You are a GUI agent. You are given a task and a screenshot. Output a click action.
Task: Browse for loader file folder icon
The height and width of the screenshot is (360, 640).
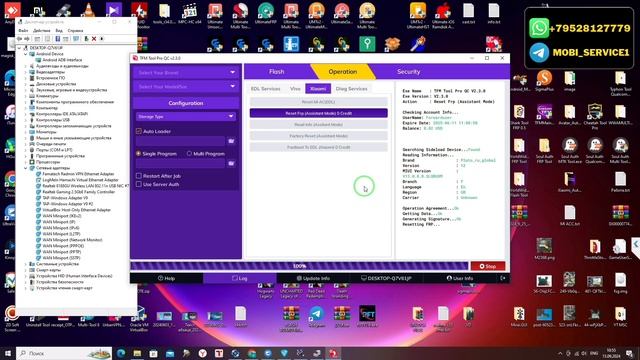click(x=231, y=141)
